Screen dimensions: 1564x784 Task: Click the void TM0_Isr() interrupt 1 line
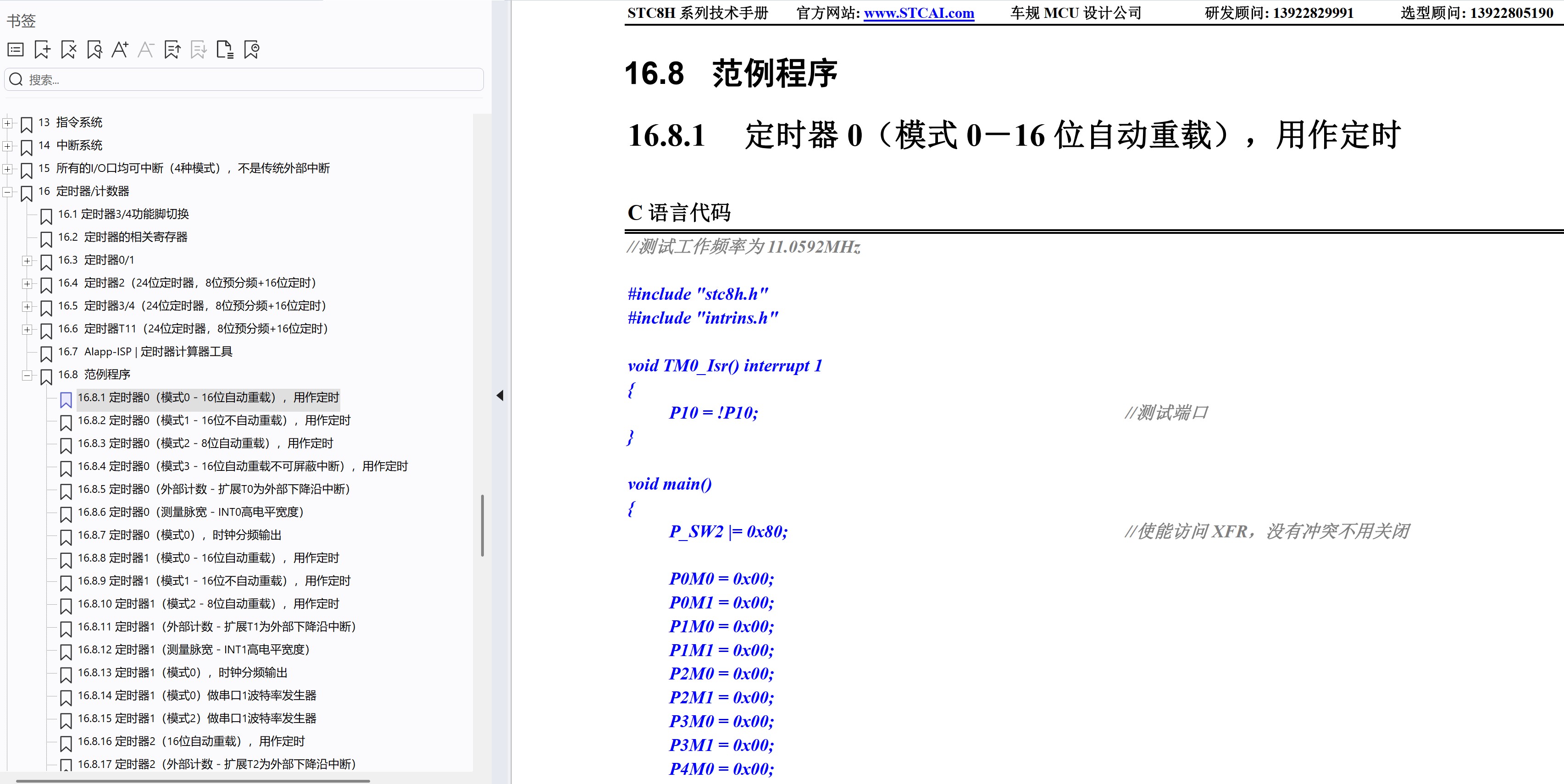(725, 365)
